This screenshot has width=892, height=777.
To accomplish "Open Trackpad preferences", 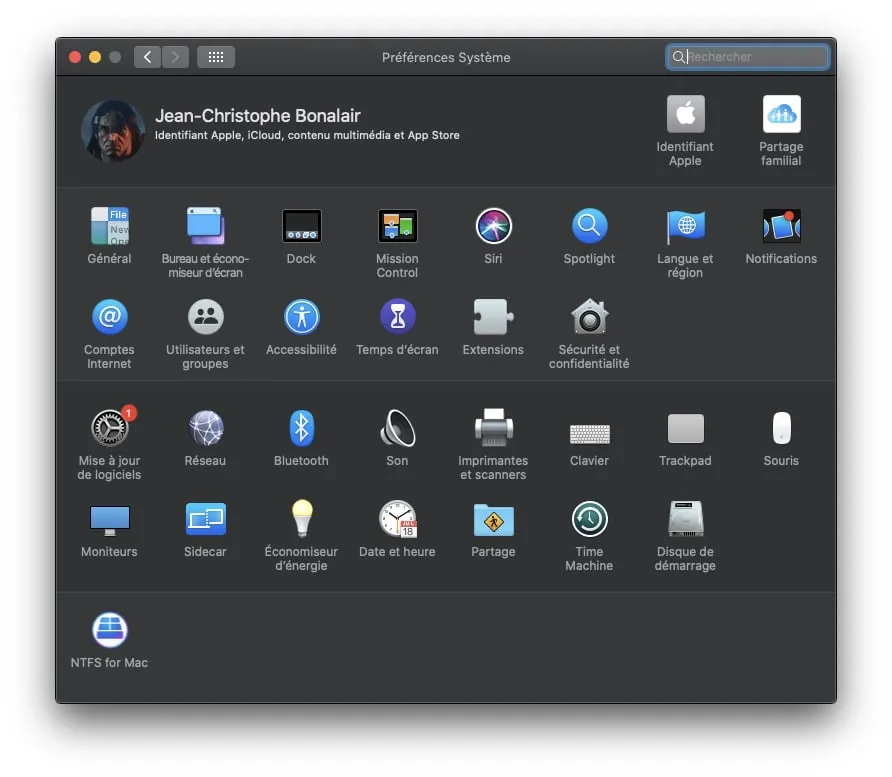I will pos(685,428).
